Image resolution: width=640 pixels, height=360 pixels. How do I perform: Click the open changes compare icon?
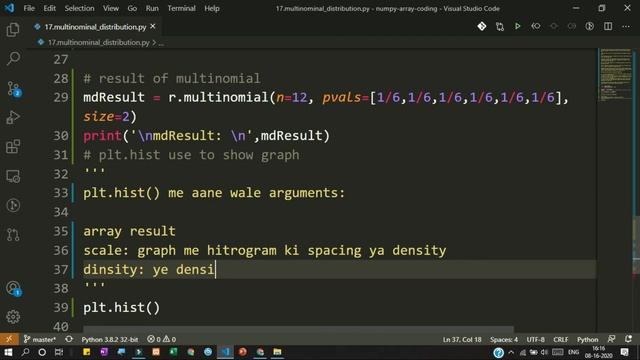tap(500, 27)
